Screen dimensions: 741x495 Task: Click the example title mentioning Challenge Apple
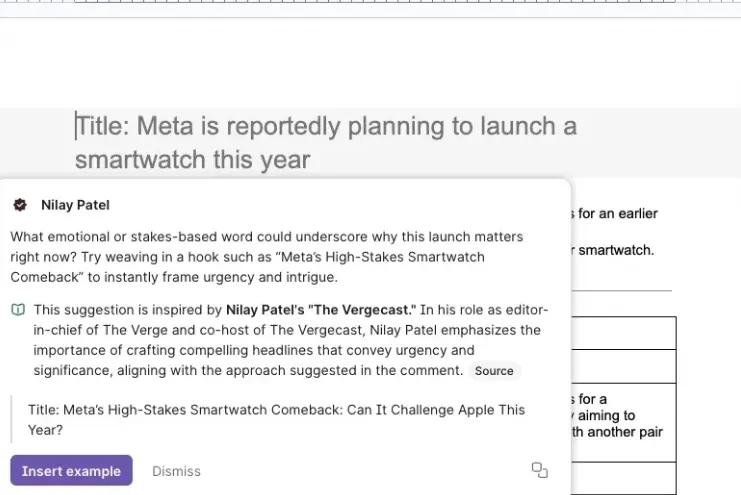[x=276, y=420]
